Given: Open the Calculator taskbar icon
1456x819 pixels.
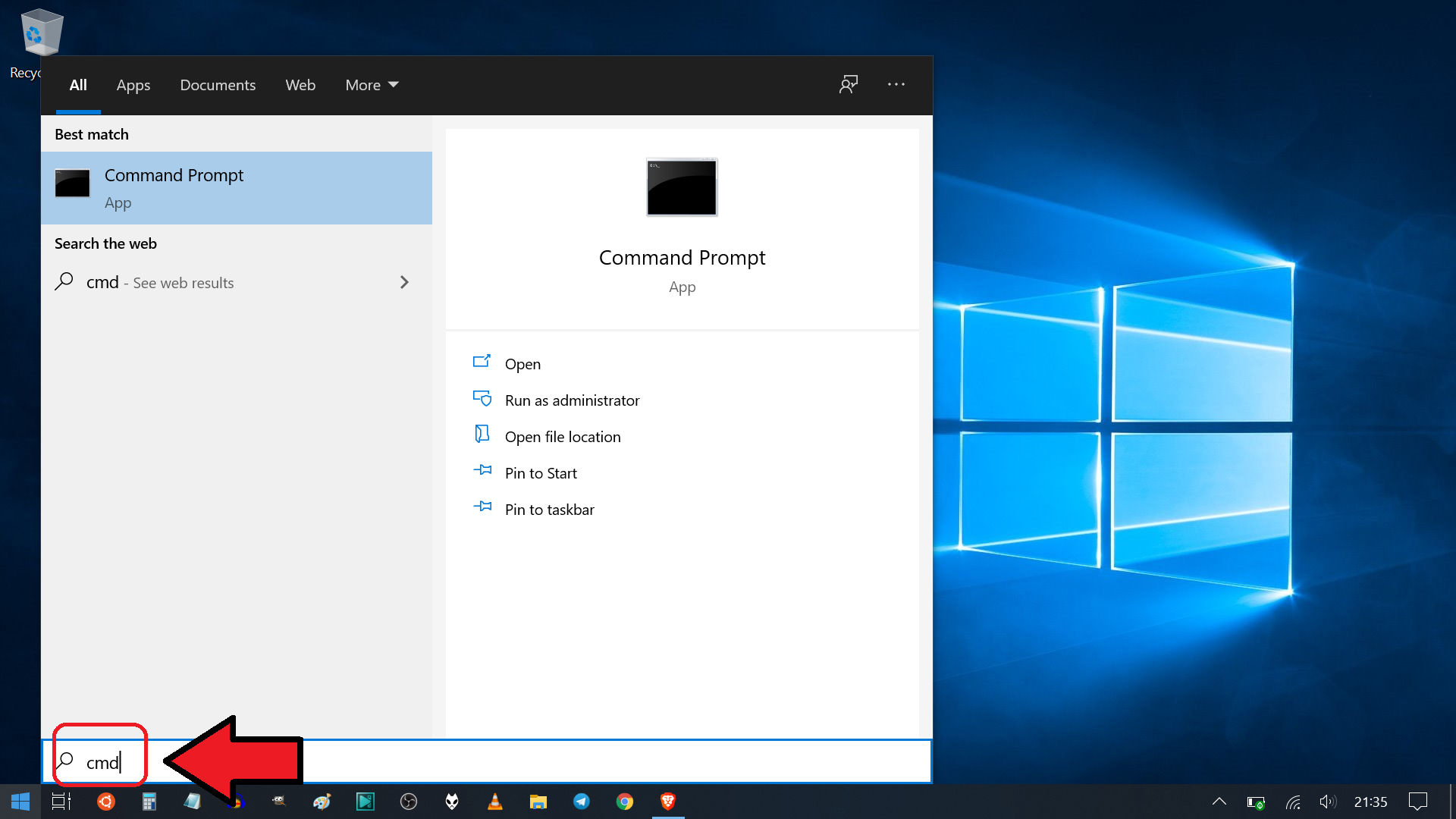Looking at the screenshot, I should (x=149, y=802).
